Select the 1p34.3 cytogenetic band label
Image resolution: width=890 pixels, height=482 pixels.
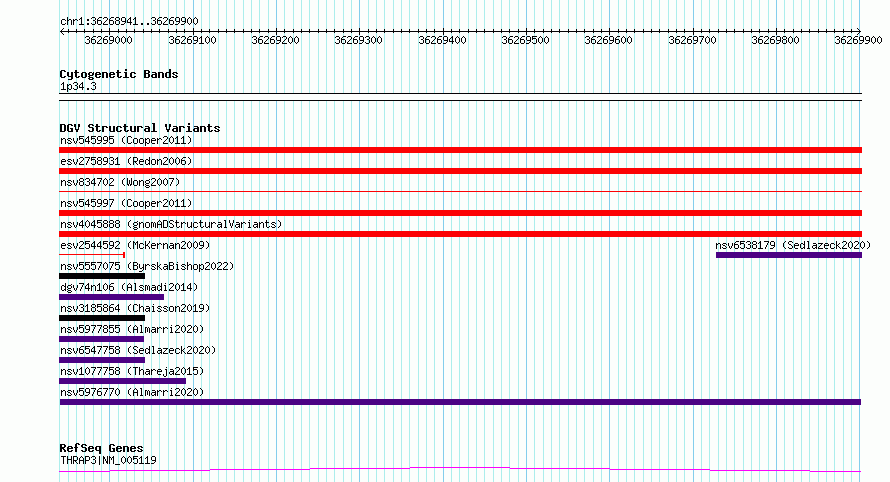click(x=78, y=87)
